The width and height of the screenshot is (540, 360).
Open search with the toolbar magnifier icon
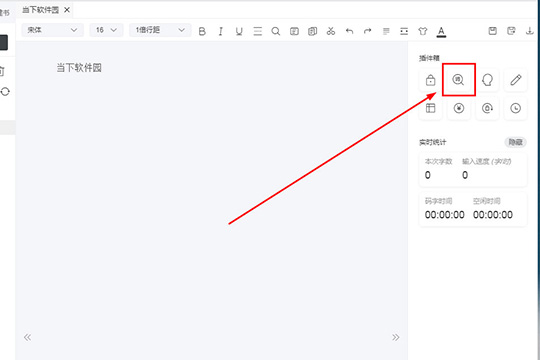276,31
